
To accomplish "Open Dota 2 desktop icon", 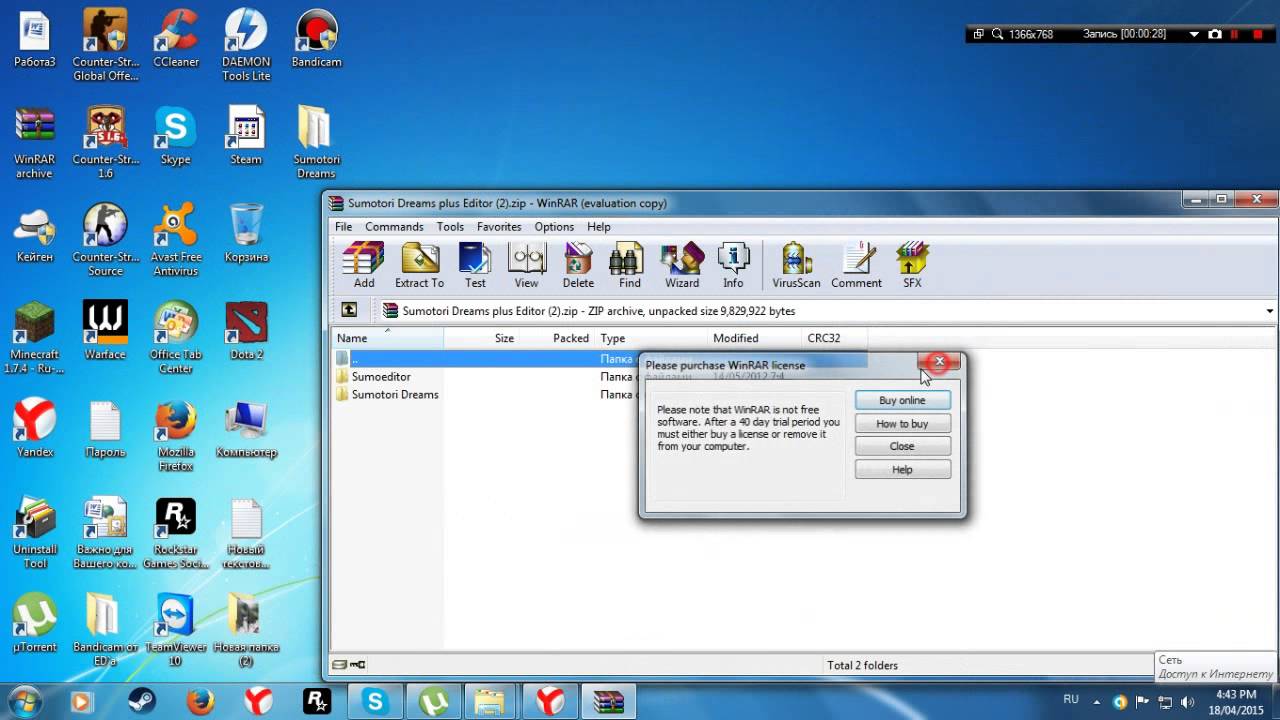I will click(246, 331).
